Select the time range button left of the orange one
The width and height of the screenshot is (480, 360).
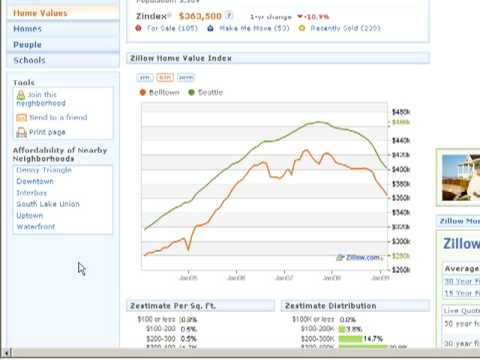(145, 77)
